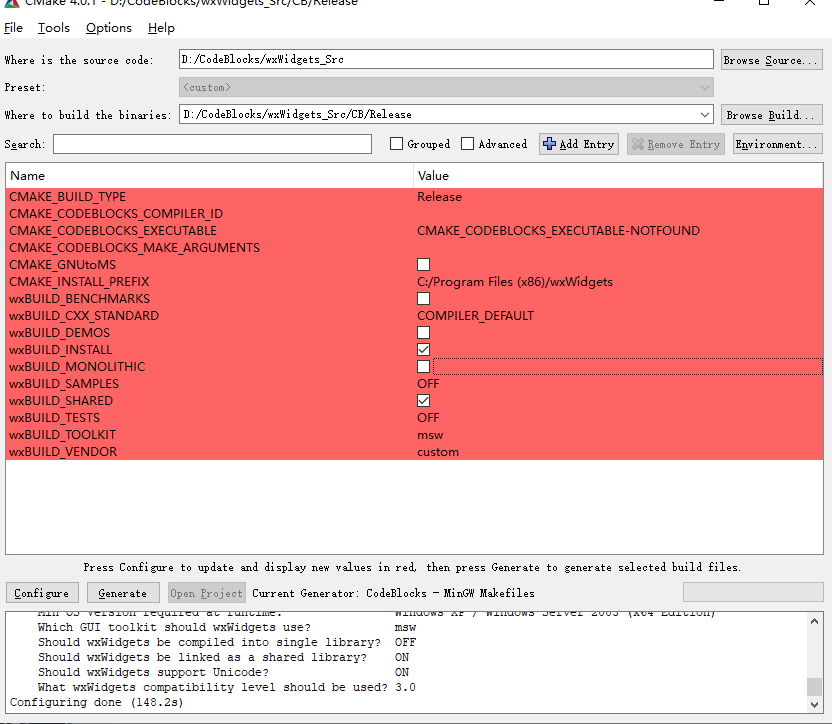This screenshot has width=832, height=724.
Task: Click the Value column header
Action: (618, 176)
